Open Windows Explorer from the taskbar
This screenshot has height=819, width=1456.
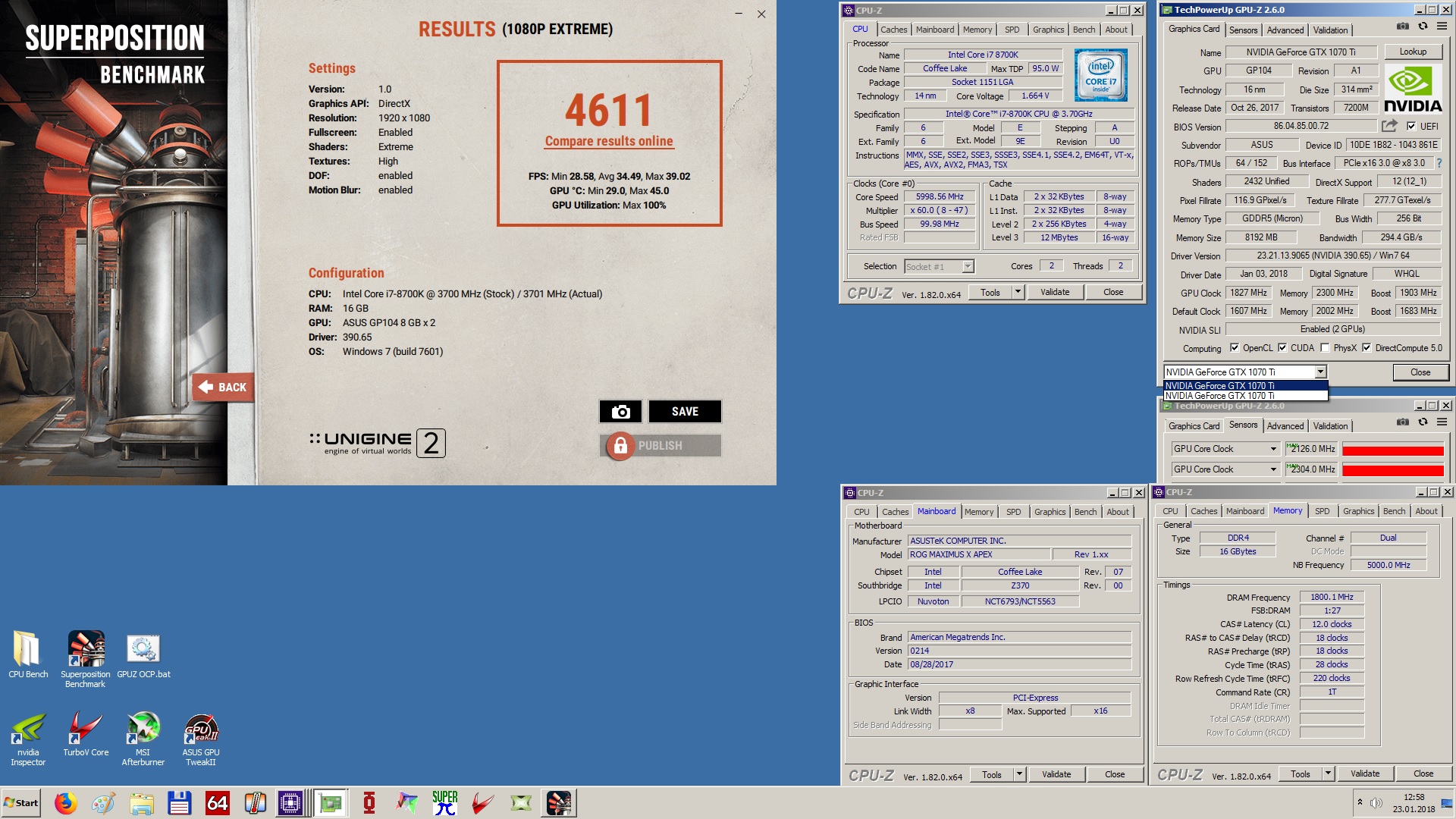tap(142, 802)
